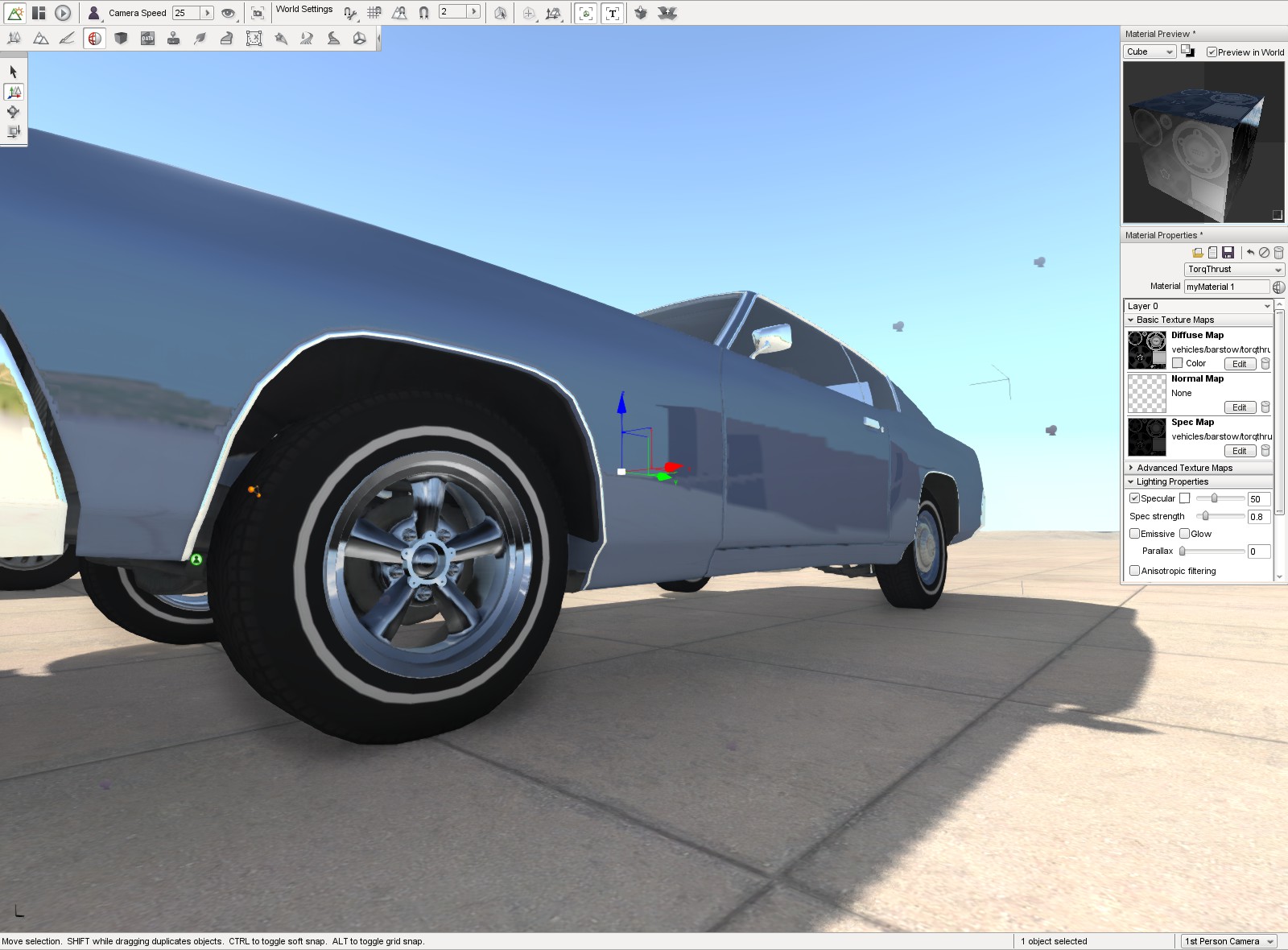This screenshot has width=1288, height=950.
Task: Uncheck the Specular checkbox
Action: point(1134,498)
